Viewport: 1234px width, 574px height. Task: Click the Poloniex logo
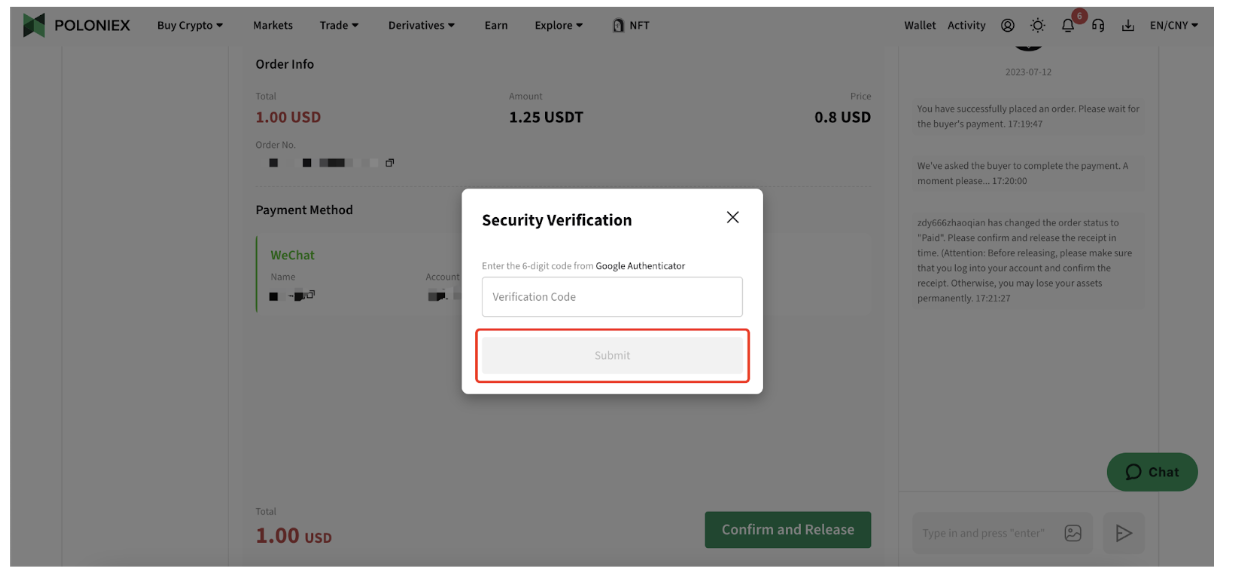77,25
